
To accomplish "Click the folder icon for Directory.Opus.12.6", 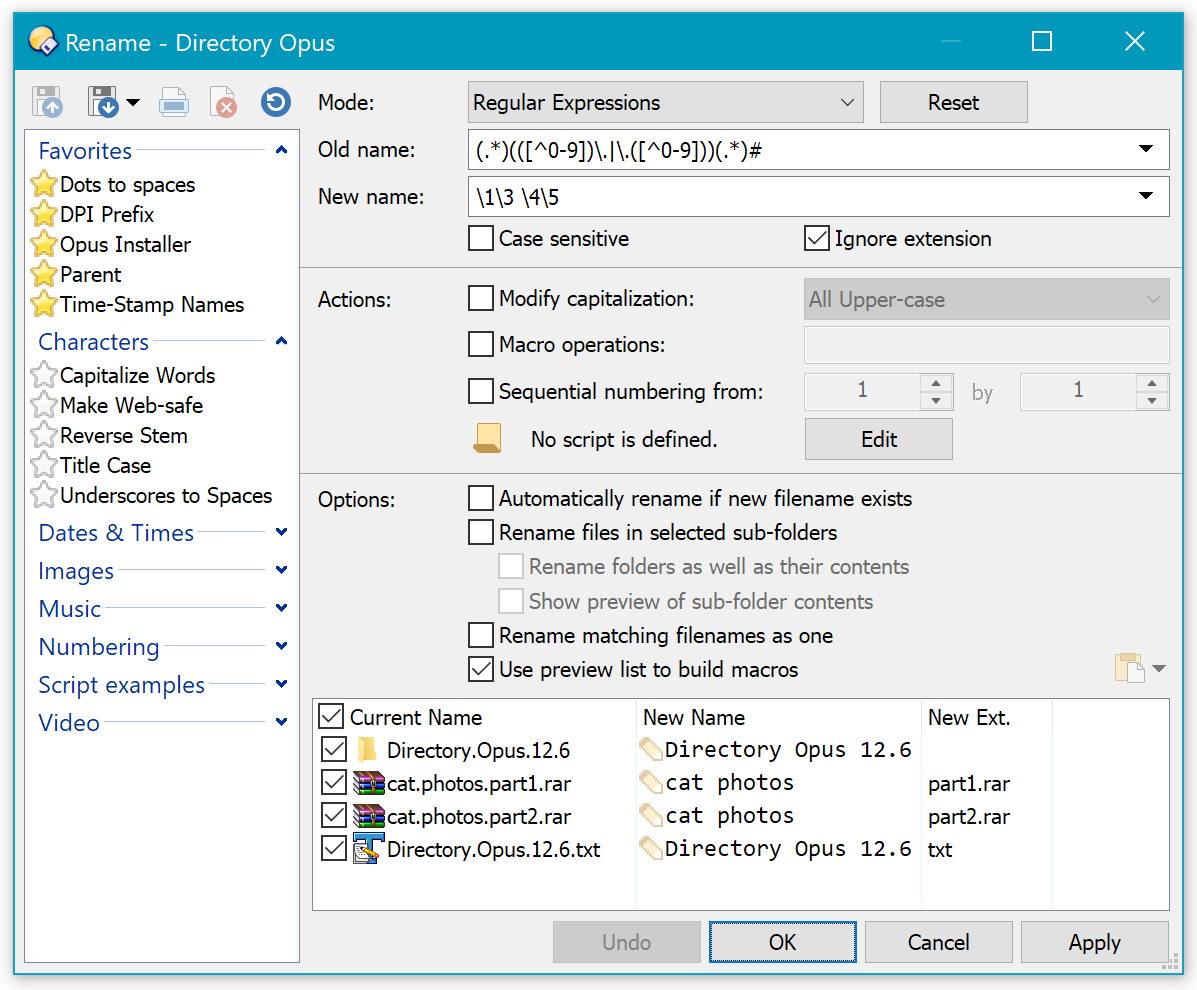I will coord(367,750).
